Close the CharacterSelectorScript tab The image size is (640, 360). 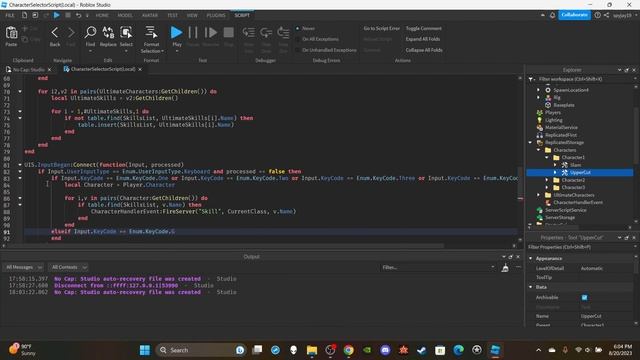140,69
